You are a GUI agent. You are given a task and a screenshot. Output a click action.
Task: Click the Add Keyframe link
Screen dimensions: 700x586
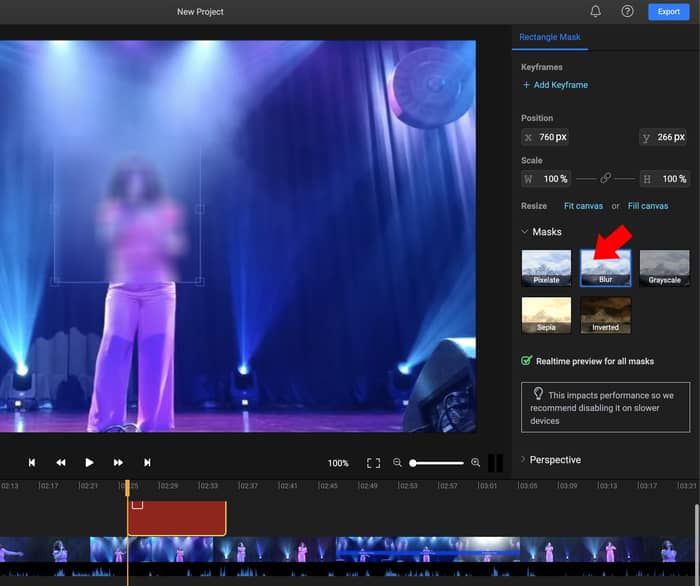click(555, 85)
